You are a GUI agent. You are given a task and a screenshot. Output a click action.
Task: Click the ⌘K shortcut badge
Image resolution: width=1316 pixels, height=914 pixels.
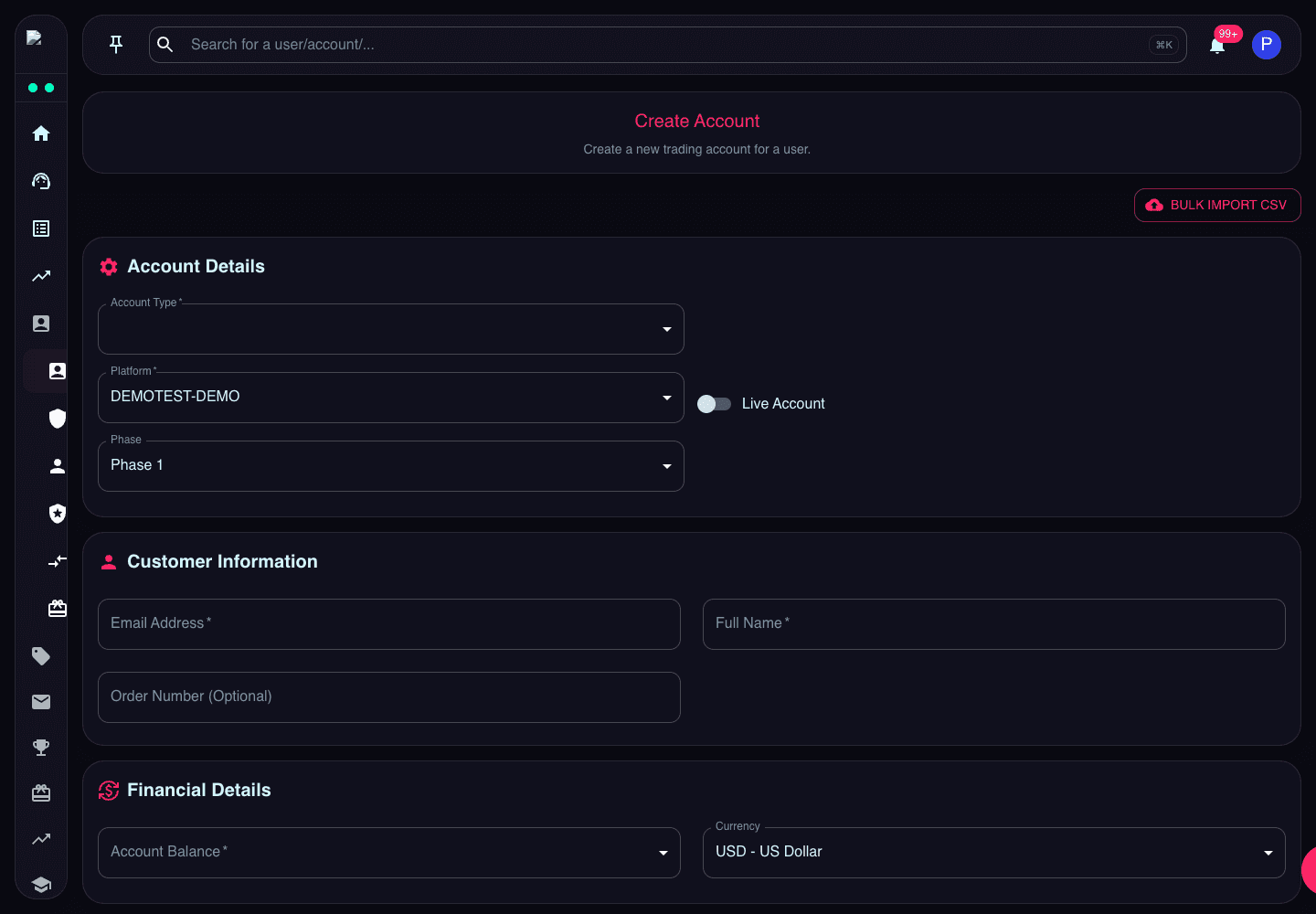tap(1163, 45)
